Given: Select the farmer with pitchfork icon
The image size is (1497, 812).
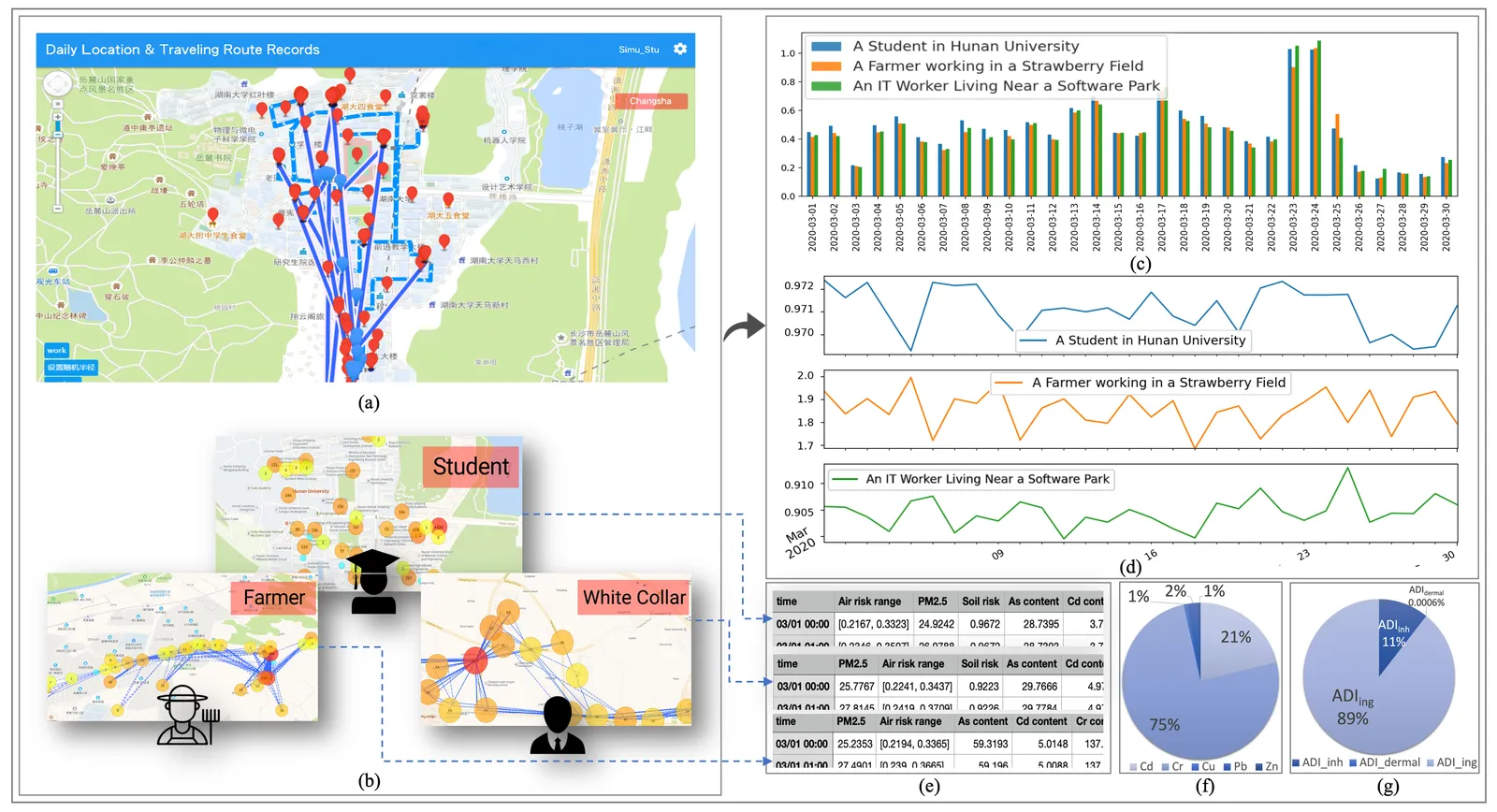Looking at the screenshot, I should (187, 716).
